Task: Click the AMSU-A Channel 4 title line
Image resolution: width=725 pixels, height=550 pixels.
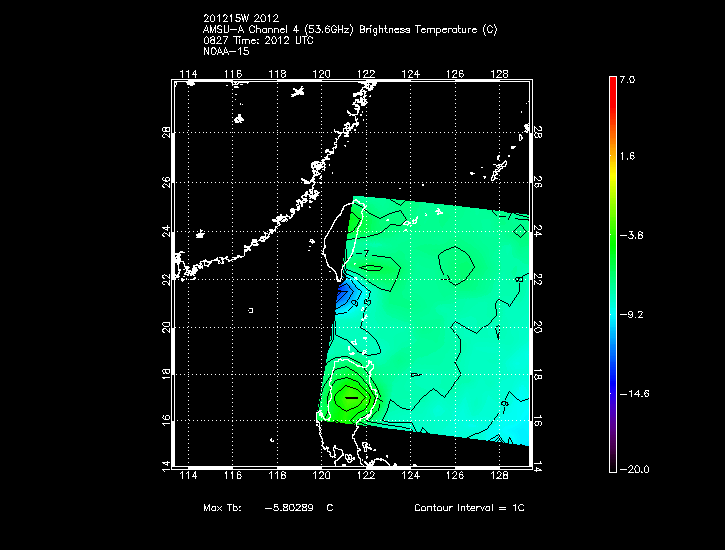Action: click(x=349, y=29)
